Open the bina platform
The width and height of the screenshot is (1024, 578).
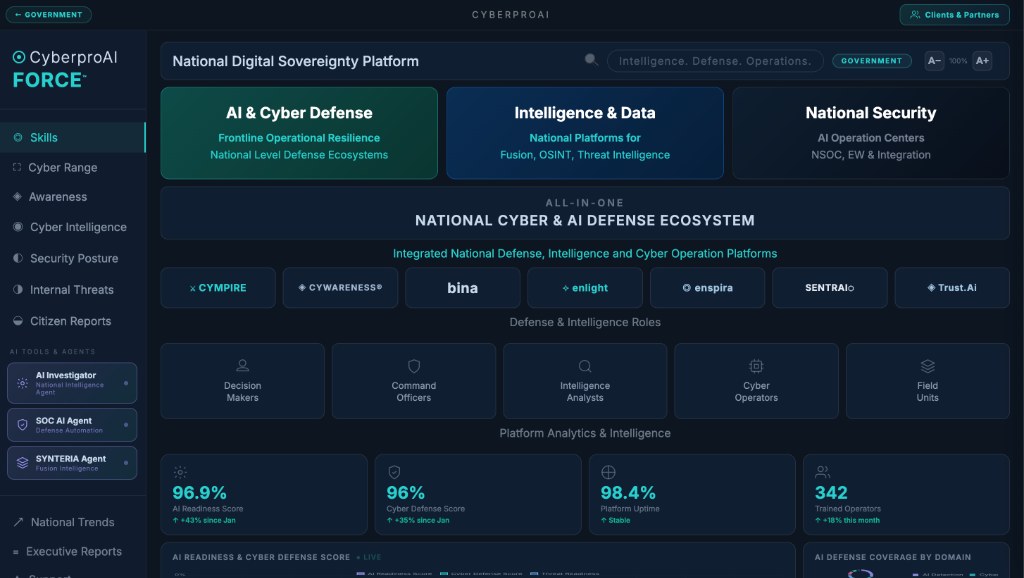point(462,287)
